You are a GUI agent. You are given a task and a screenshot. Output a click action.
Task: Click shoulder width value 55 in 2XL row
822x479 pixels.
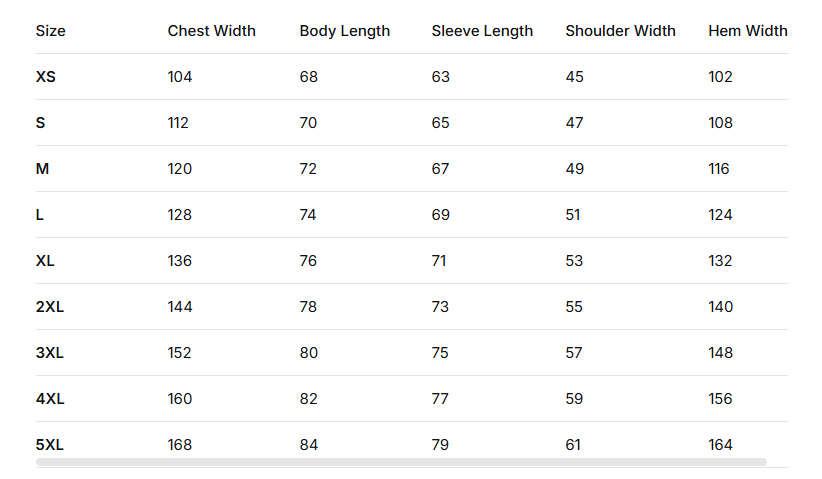coord(574,307)
